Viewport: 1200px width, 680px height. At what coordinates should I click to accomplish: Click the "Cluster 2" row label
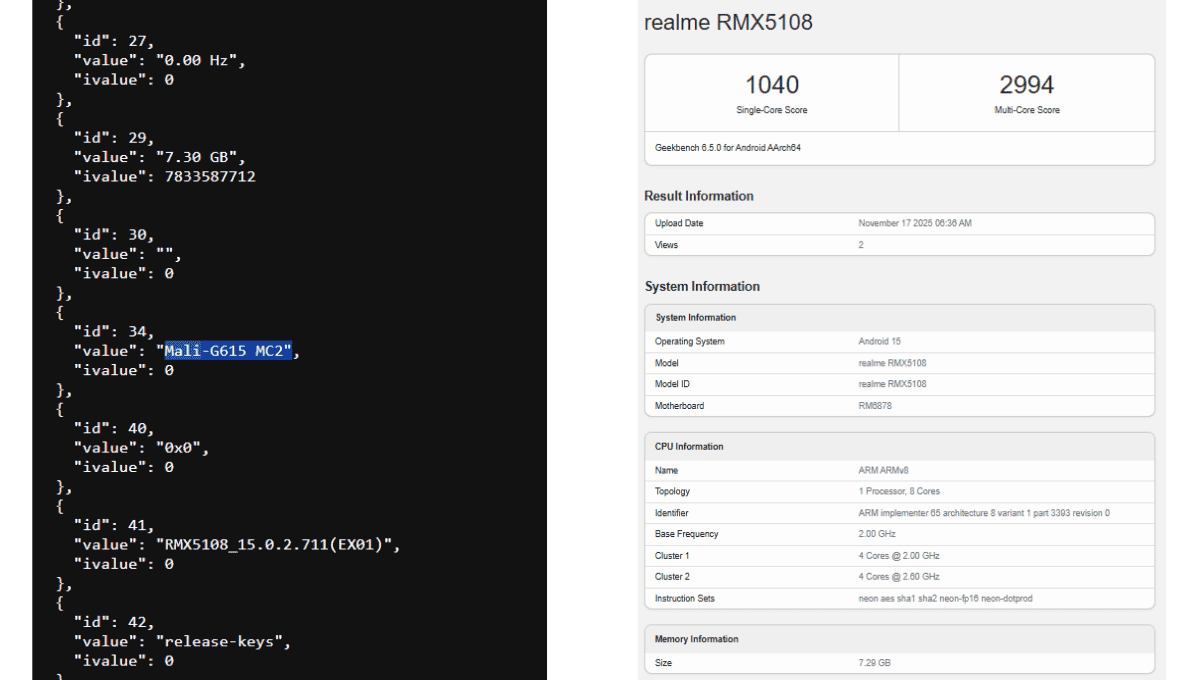[672, 577]
